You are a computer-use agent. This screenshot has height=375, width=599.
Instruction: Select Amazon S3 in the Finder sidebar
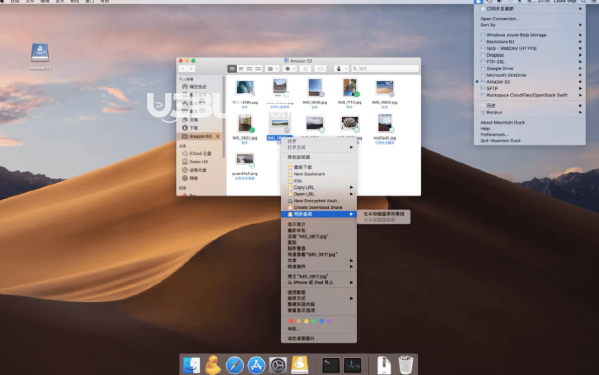point(200,136)
